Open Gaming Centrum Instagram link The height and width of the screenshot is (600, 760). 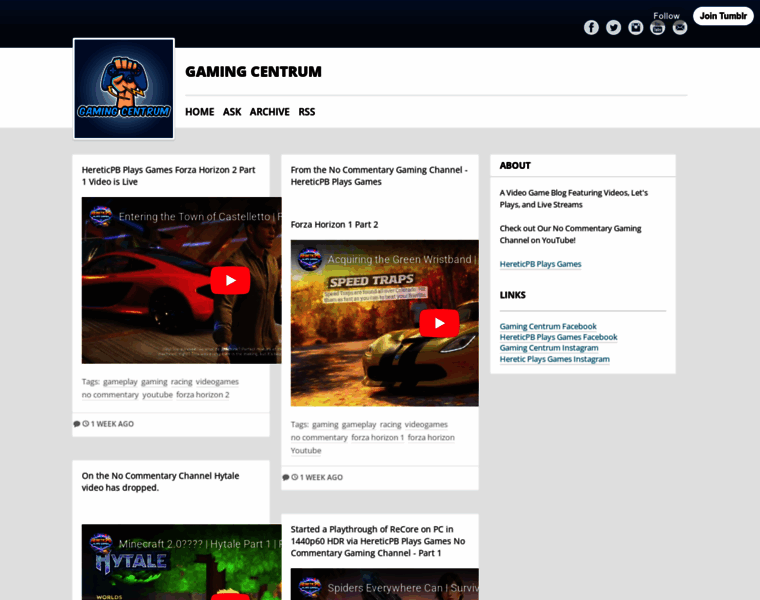[x=549, y=348]
